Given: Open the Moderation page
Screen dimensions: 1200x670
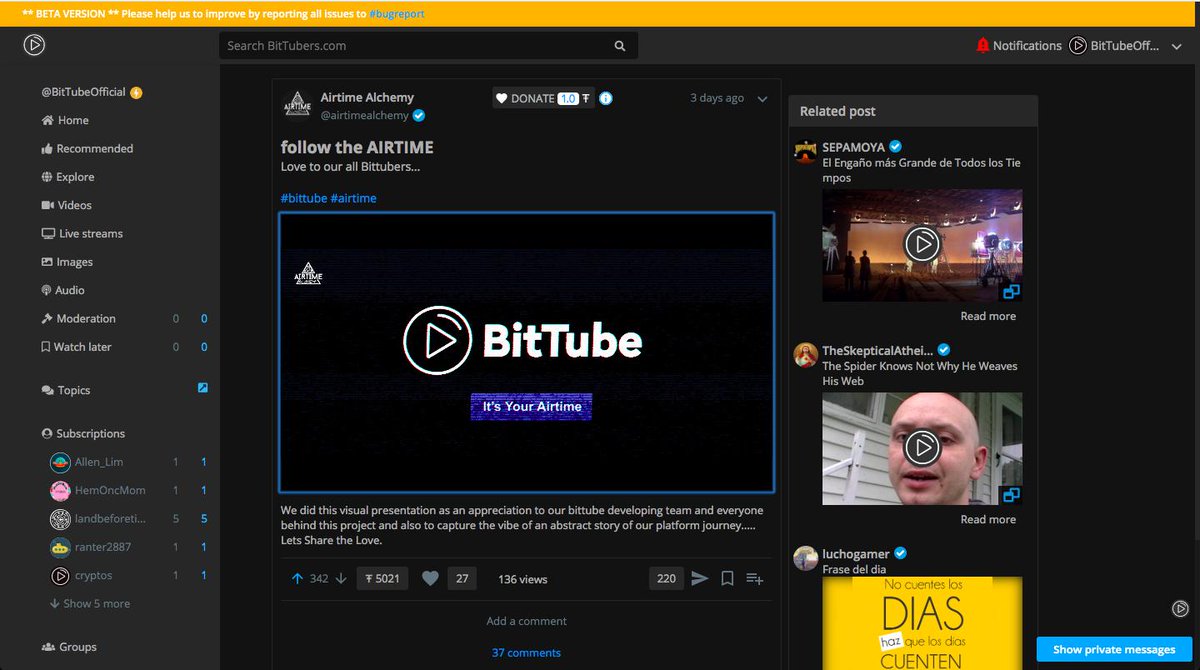Looking at the screenshot, I should 79,318.
